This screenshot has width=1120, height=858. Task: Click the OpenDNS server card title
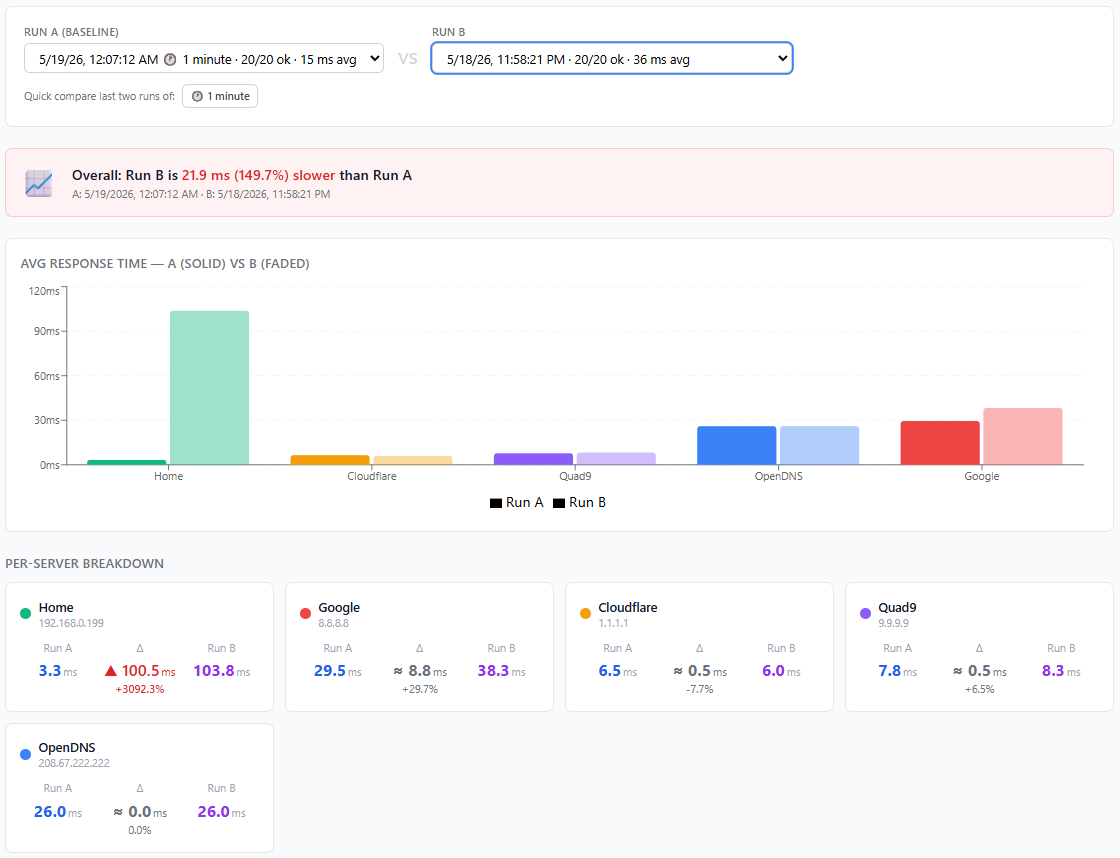(x=67, y=747)
